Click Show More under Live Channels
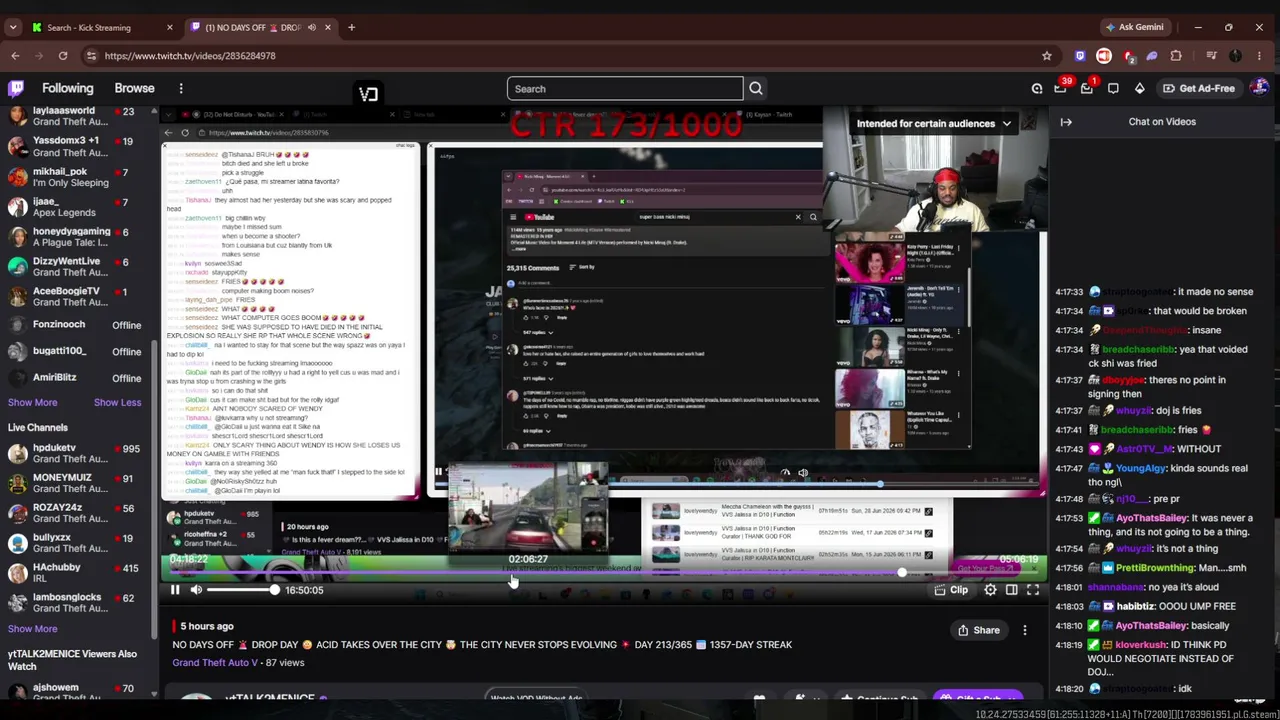The height and width of the screenshot is (720, 1280). click(x=32, y=629)
